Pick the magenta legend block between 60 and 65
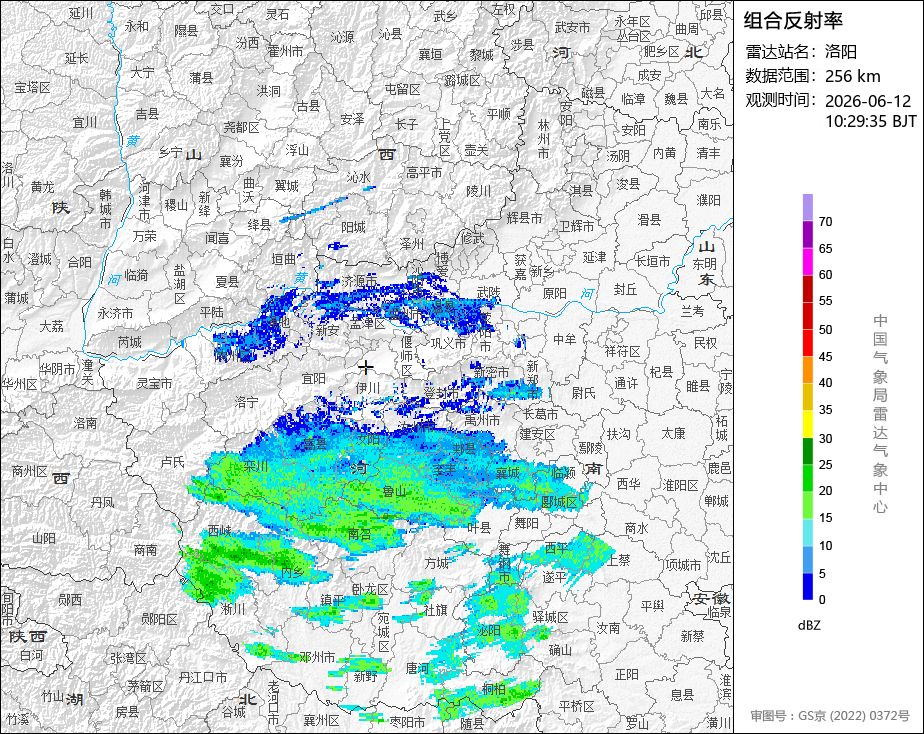This screenshot has width=924, height=734. 807,261
